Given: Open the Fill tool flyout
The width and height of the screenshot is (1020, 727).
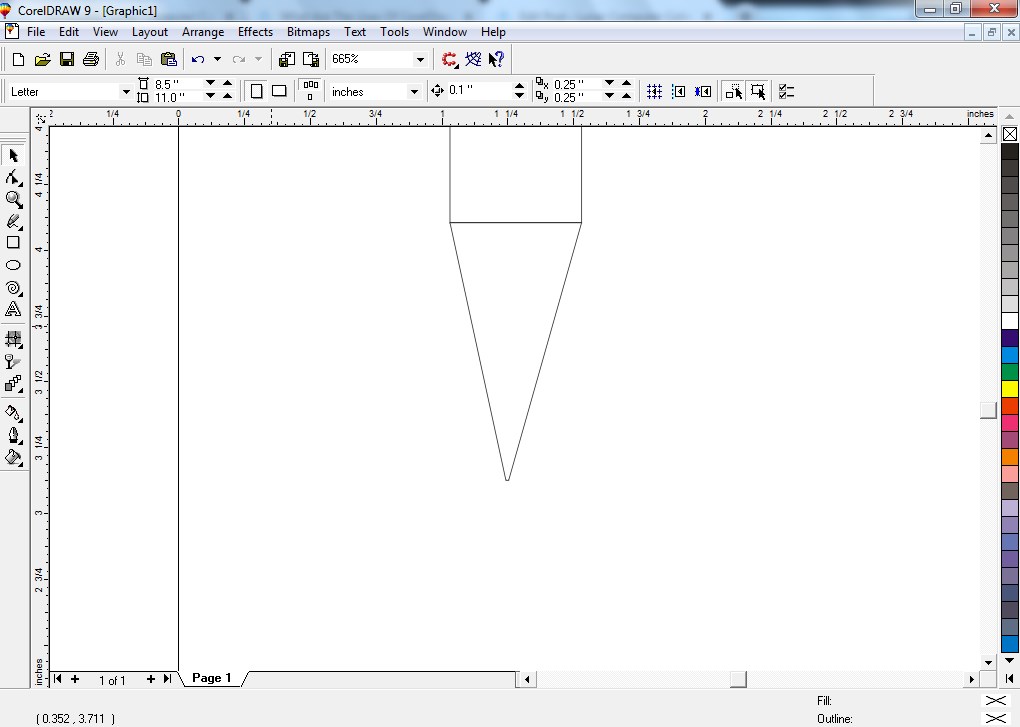Looking at the screenshot, I should (14, 457).
